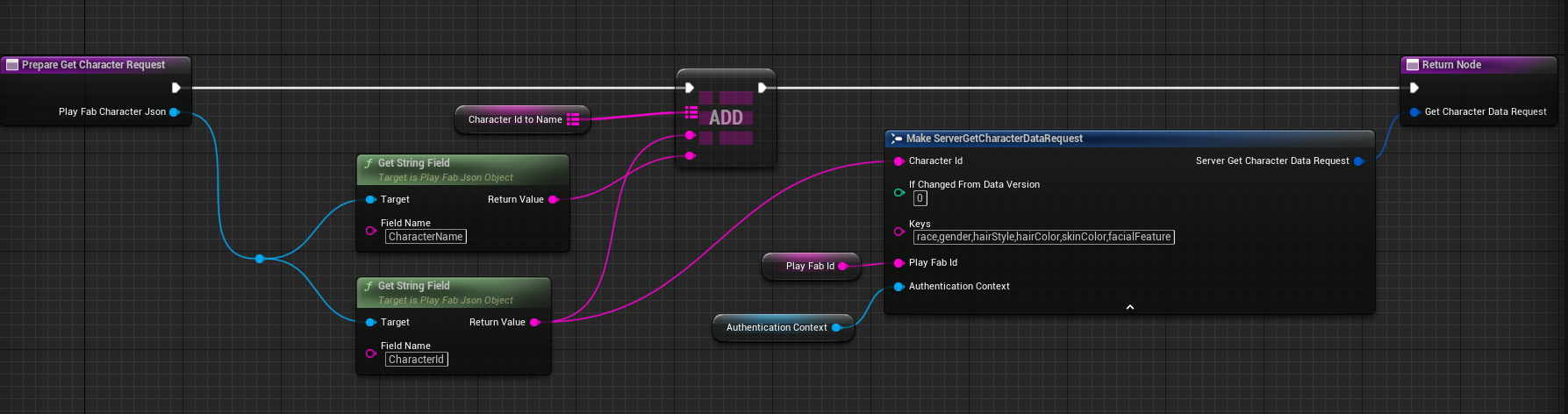Screen dimensions: 1568x414
Task: Click the Keys input pin
Action: click(899, 232)
